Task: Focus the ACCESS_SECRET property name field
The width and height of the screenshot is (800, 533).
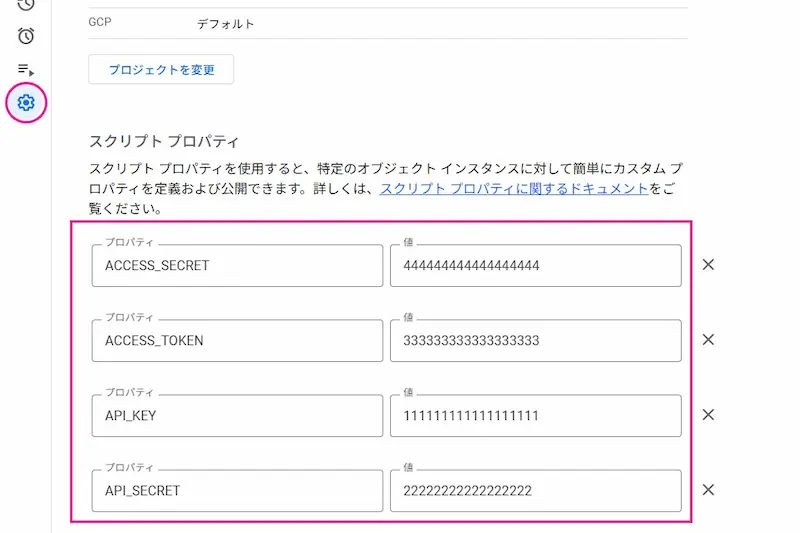Action: coord(236,266)
